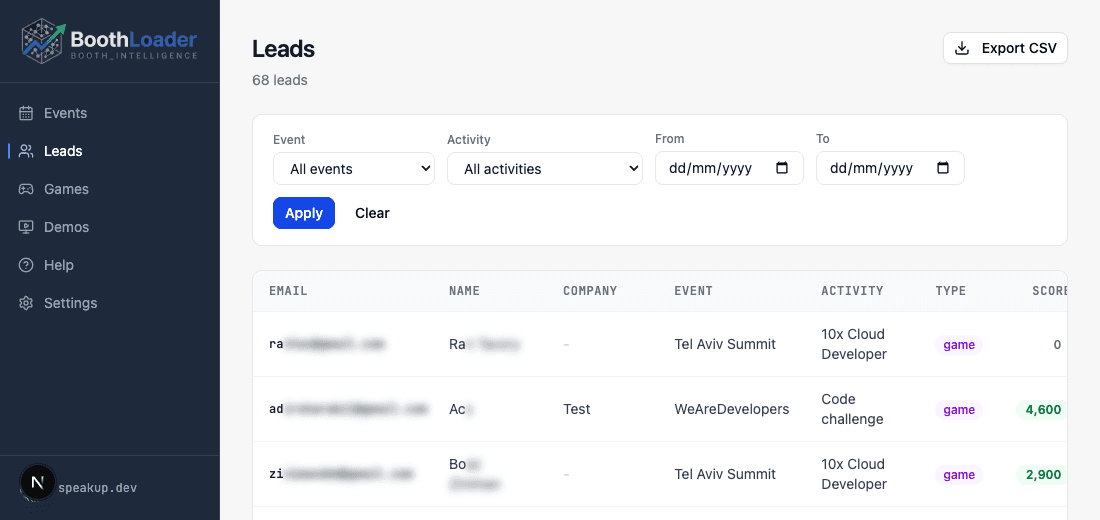The height and width of the screenshot is (520, 1100).
Task: Click the BoothLoader logo
Action: tap(109, 41)
